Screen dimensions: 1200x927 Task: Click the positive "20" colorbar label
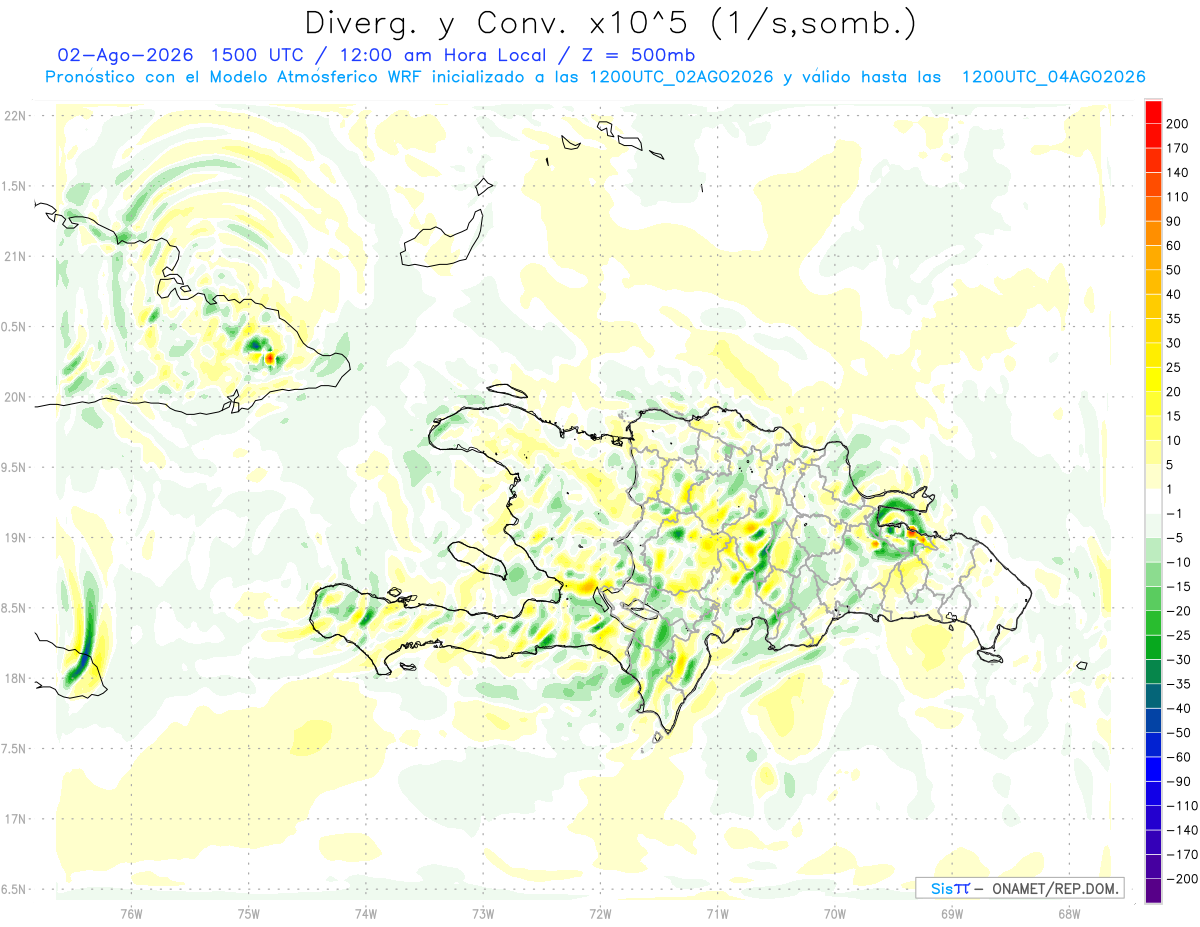coord(1174,392)
